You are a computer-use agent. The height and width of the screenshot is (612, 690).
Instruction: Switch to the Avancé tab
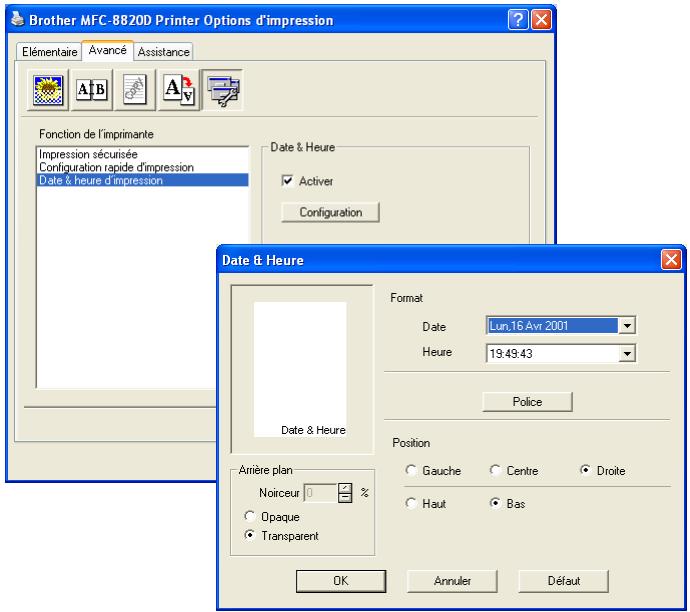pos(107,50)
